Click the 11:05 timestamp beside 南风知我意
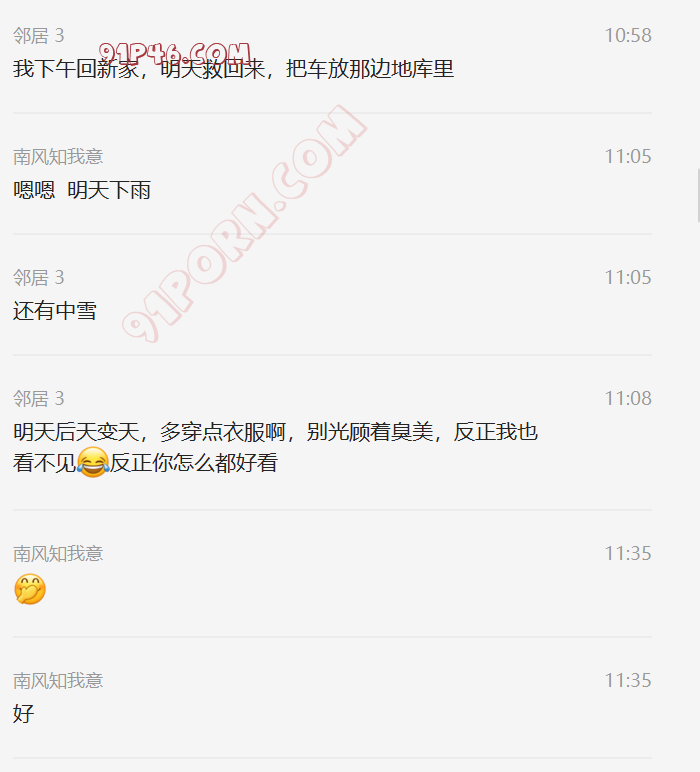The height and width of the screenshot is (772, 700). pyautogui.click(x=628, y=157)
